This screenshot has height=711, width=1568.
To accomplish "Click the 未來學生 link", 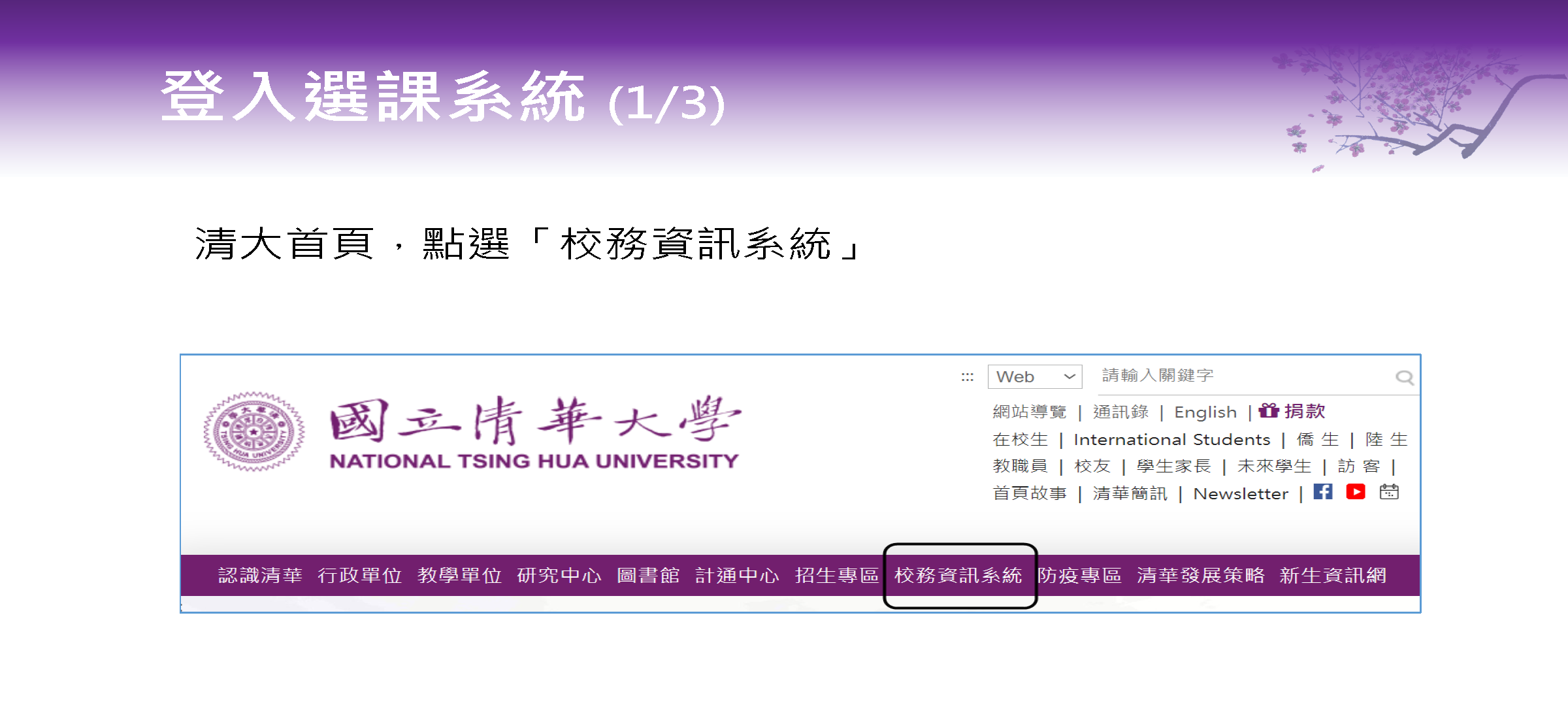I will (x=1275, y=466).
